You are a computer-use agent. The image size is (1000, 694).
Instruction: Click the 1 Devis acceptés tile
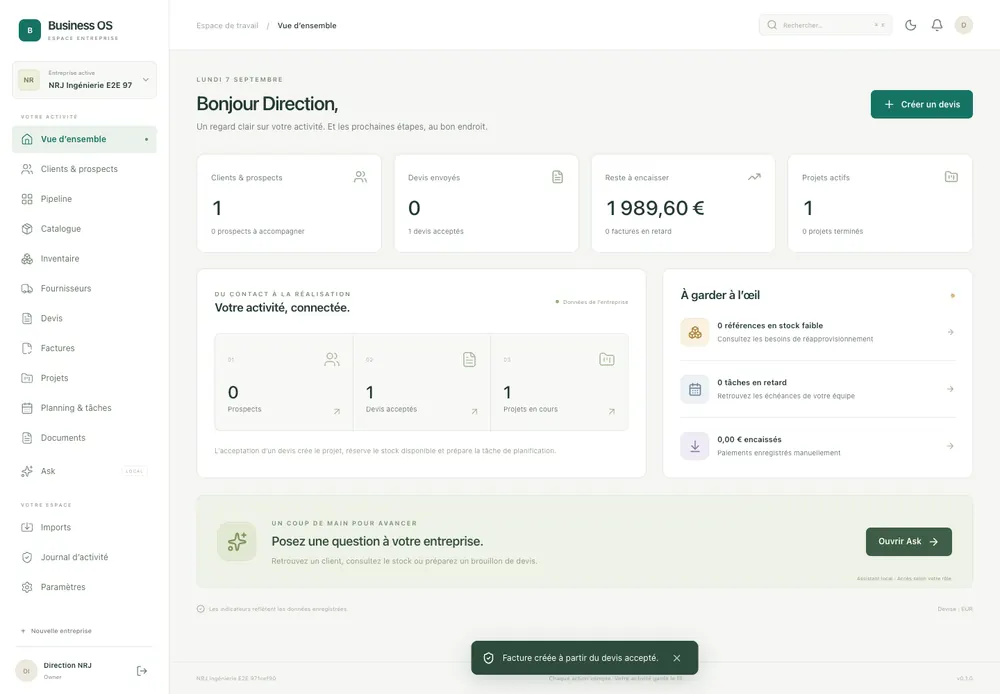[x=422, y=382]
